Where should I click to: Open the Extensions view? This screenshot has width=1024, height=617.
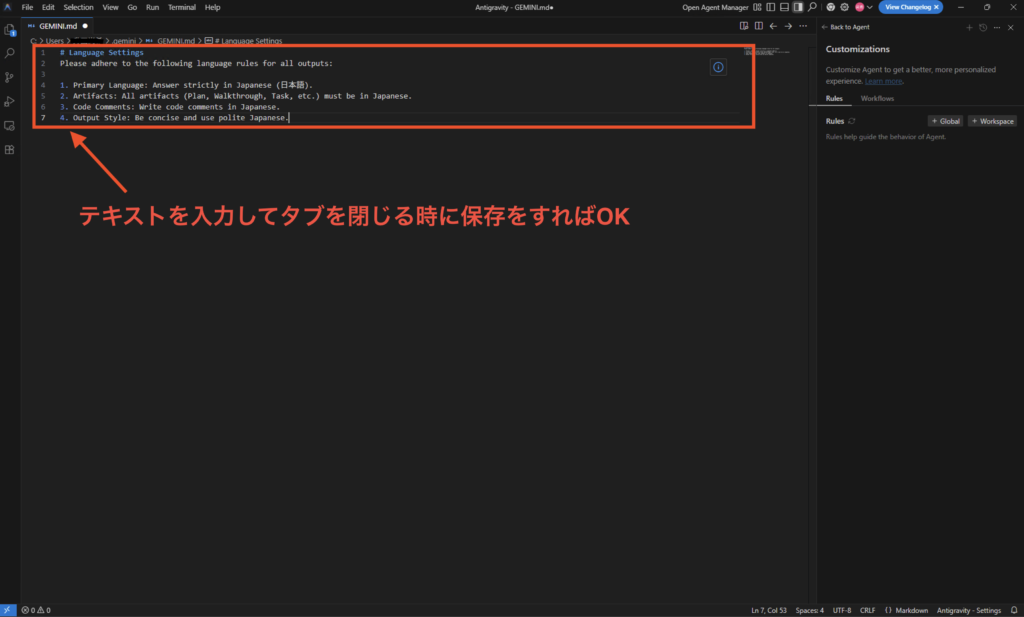pyautogui.click(x=10, y=150)
